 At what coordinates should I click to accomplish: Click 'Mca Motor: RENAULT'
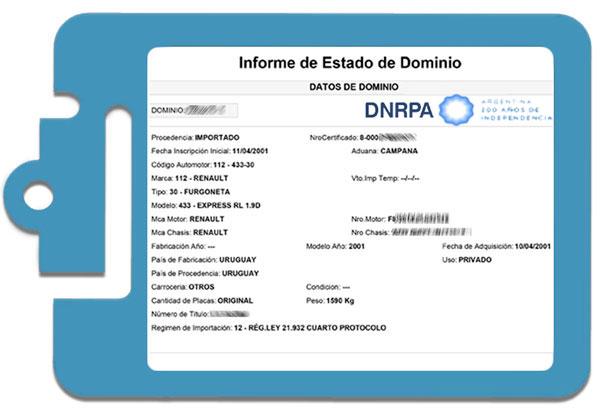188,219
